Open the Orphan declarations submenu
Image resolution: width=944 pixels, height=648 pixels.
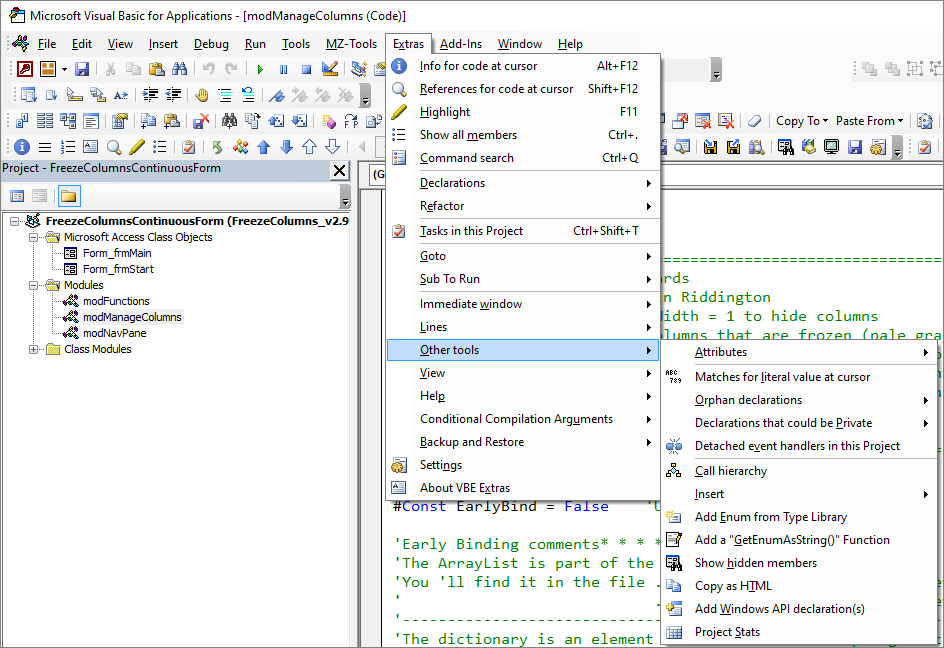tap(800, 400)
